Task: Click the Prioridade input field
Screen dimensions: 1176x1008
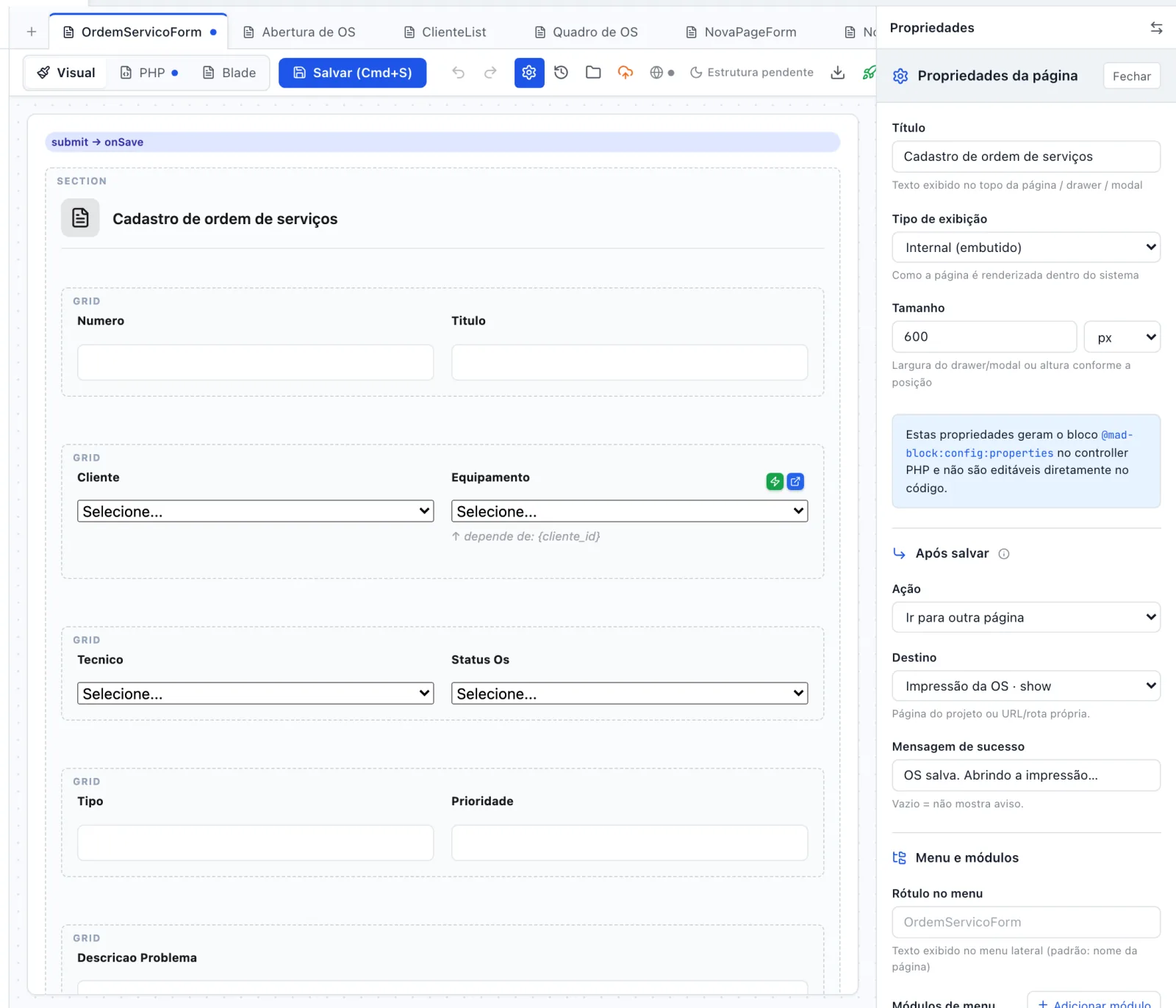Action: click(629, 843)
